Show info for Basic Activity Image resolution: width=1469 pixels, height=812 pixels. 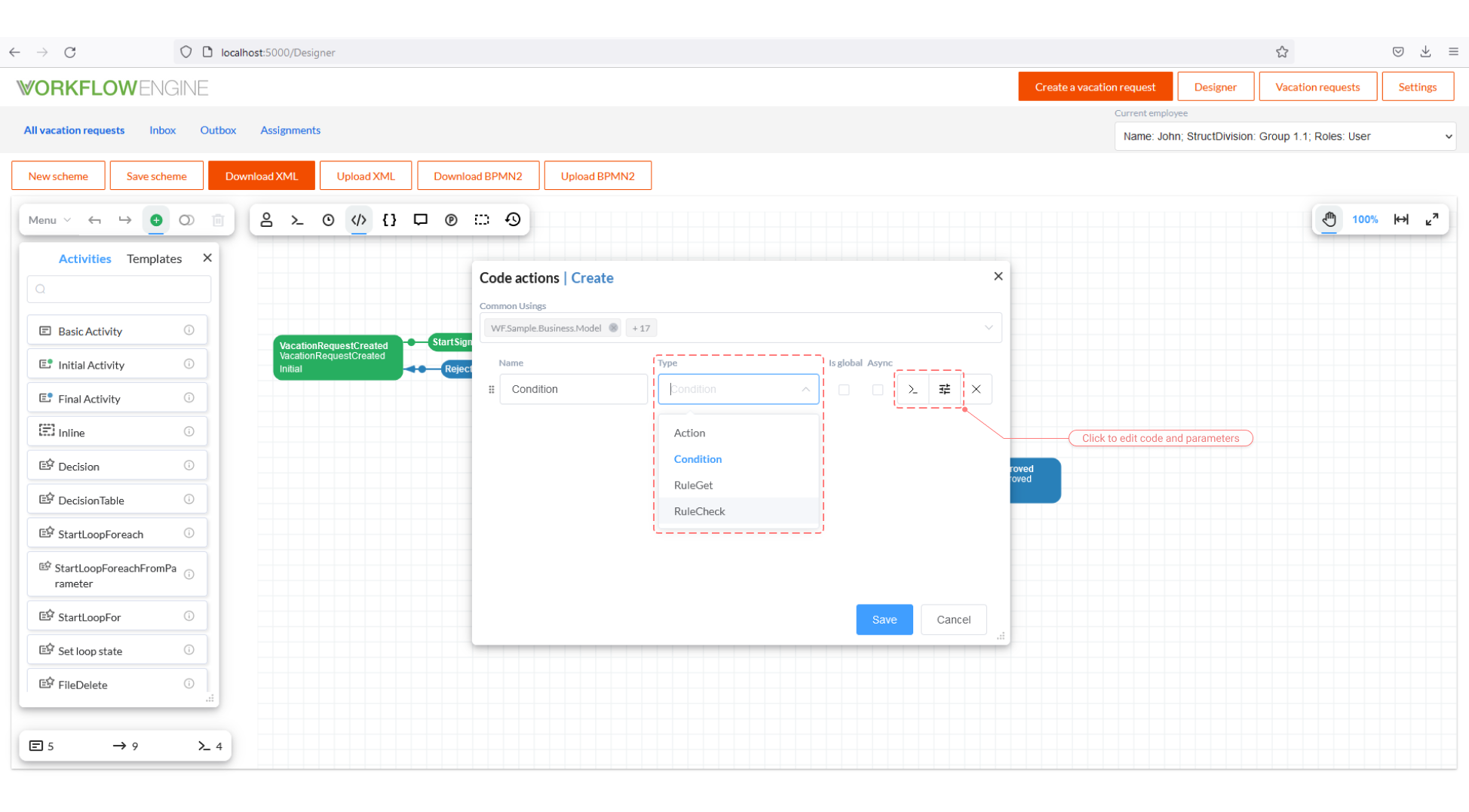(189, 330)
